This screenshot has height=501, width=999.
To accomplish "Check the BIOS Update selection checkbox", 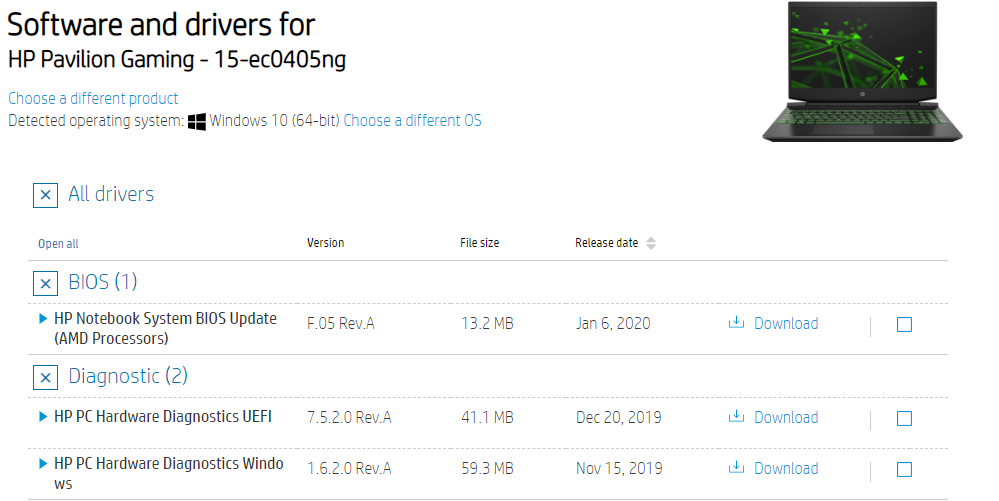I will coord(904,324).
